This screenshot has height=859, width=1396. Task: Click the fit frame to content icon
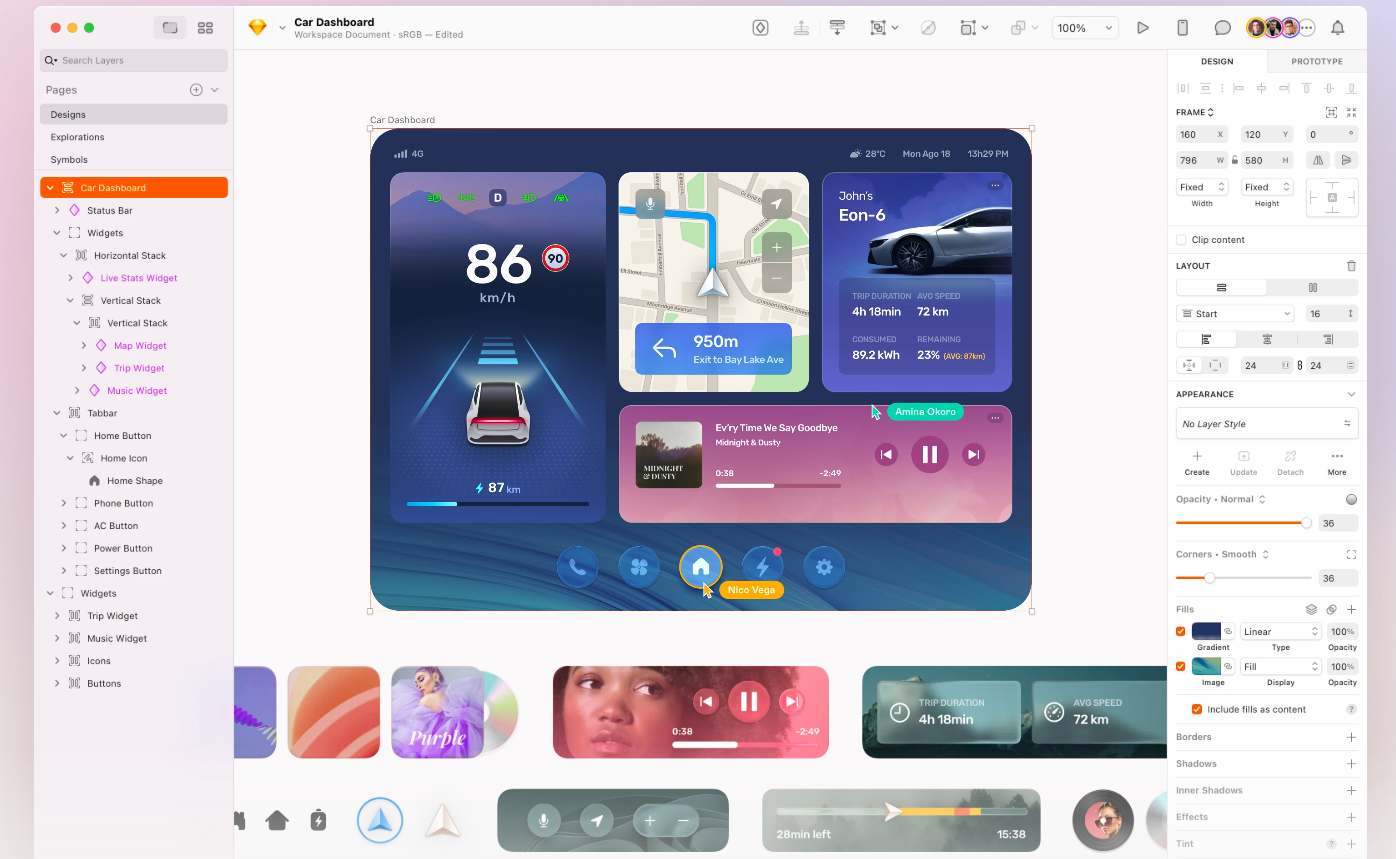point(1351,113)
